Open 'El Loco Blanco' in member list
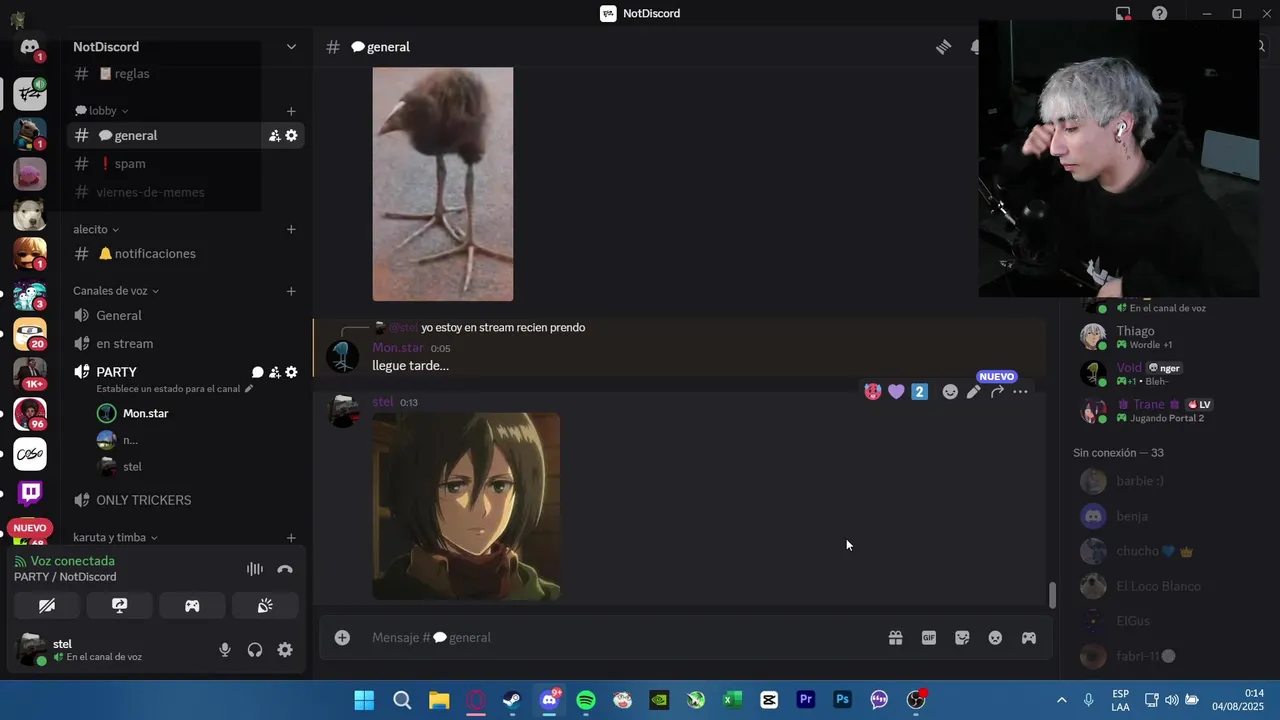 (1158, 586)
